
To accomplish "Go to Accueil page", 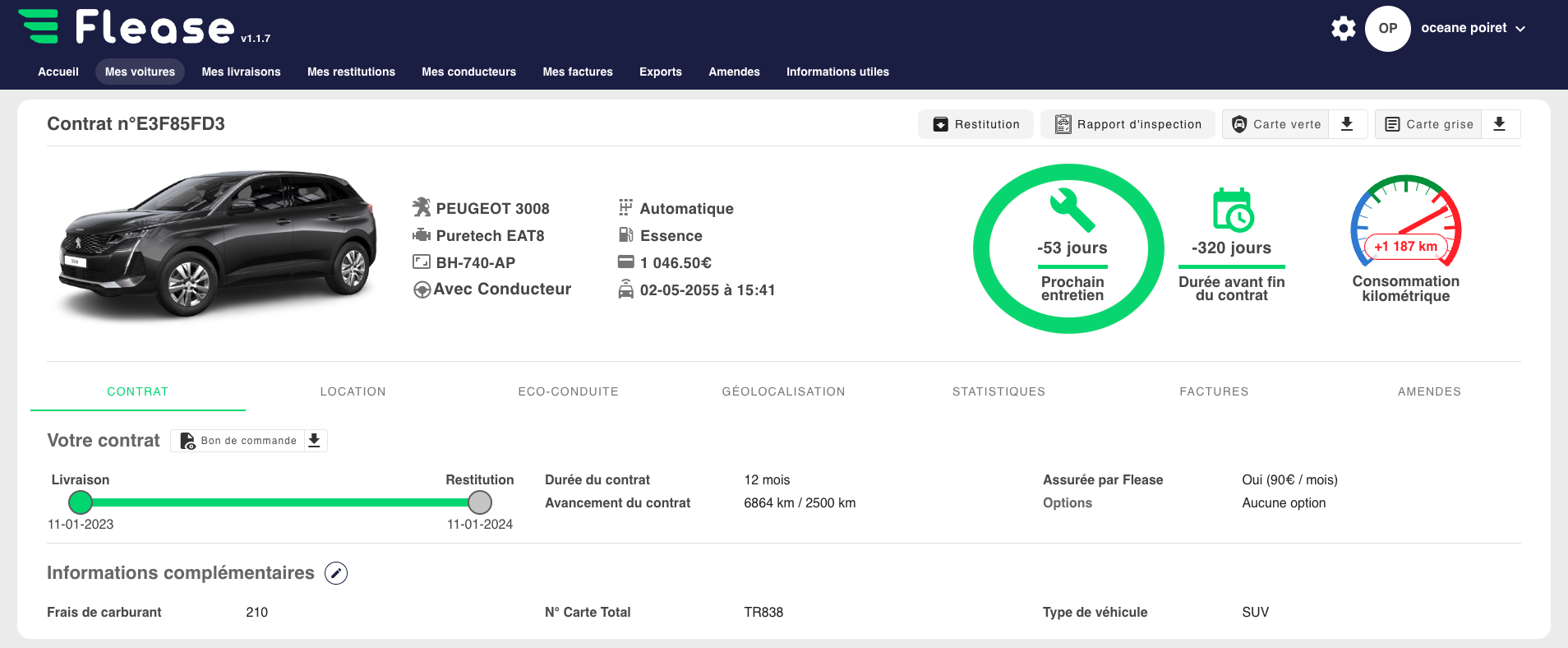I will (x=58, y=72).
